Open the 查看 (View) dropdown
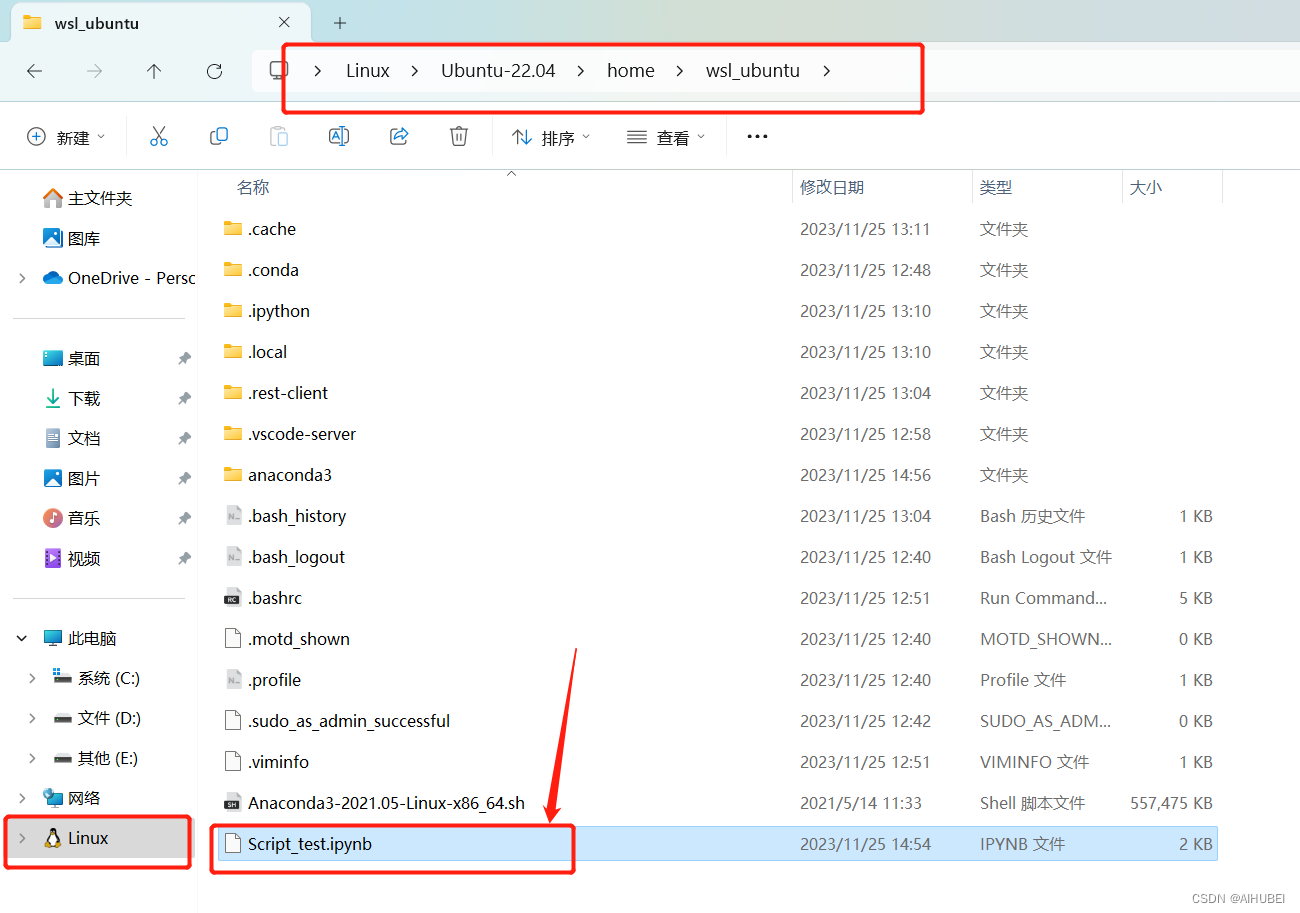1300x913 pixels. 666,137
